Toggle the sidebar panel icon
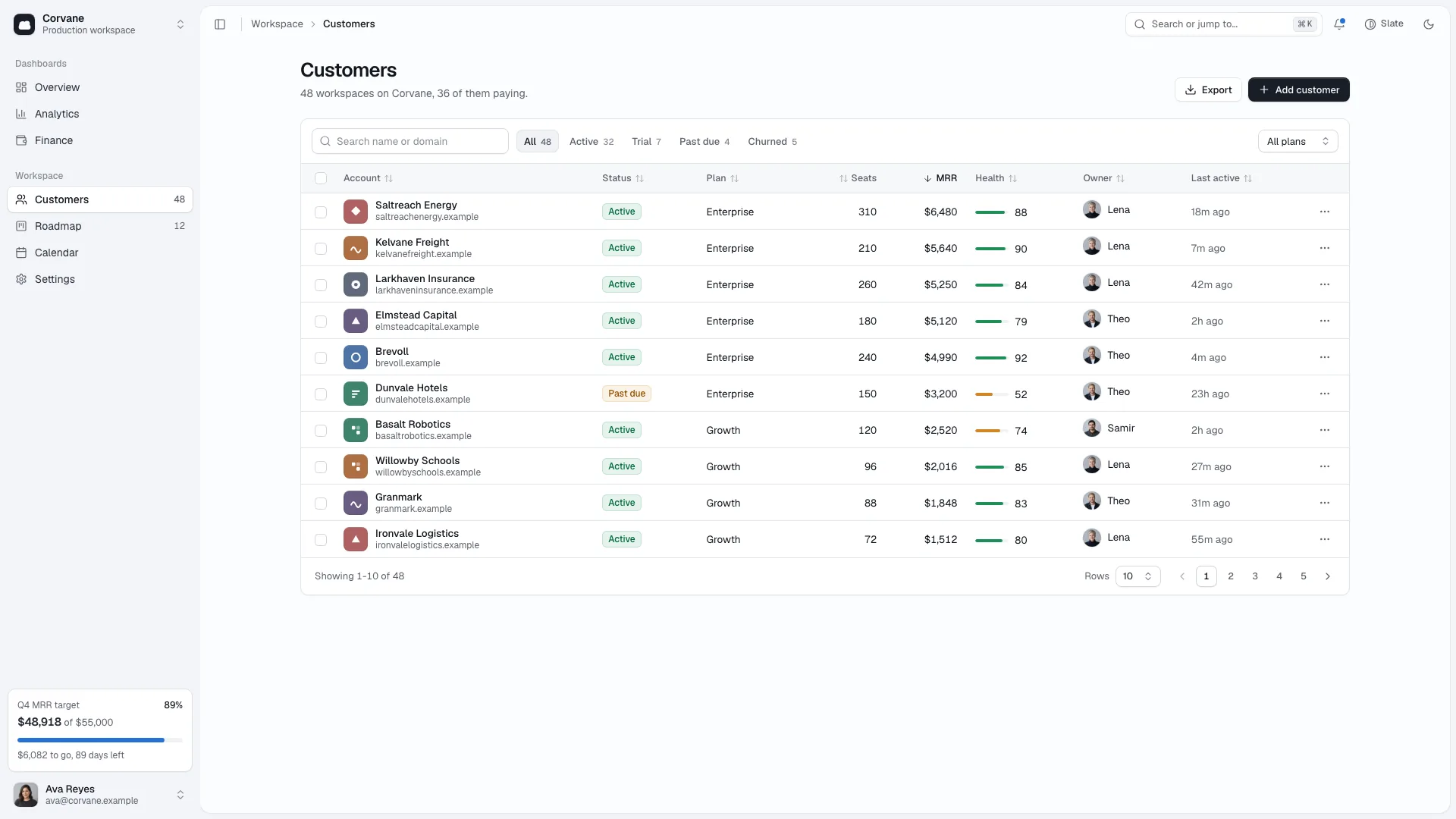Viewport: 1456px width, 819px height. point(220,24)
